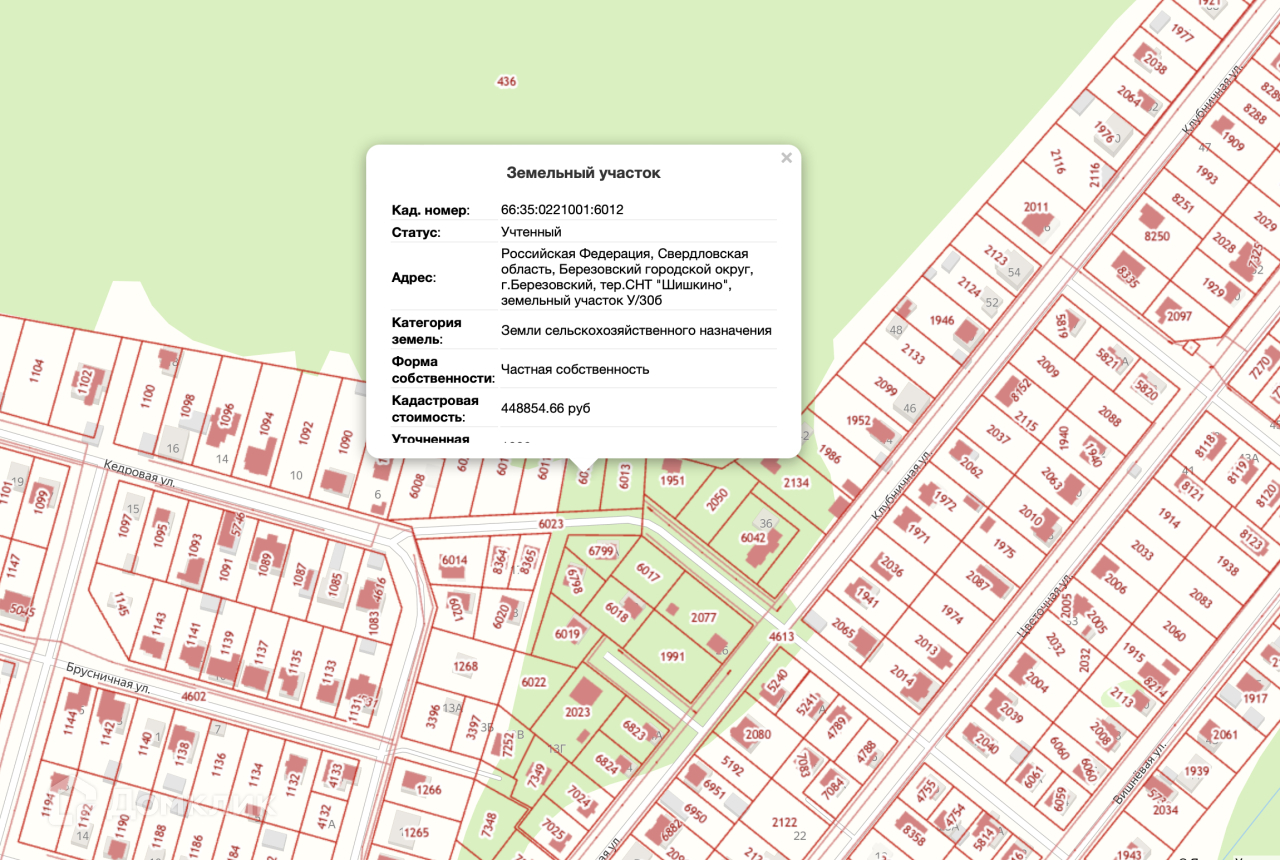Click the Вишневая ул. street label
The width and height of the screenshot is (1280, 860).
pos(1139,774)
